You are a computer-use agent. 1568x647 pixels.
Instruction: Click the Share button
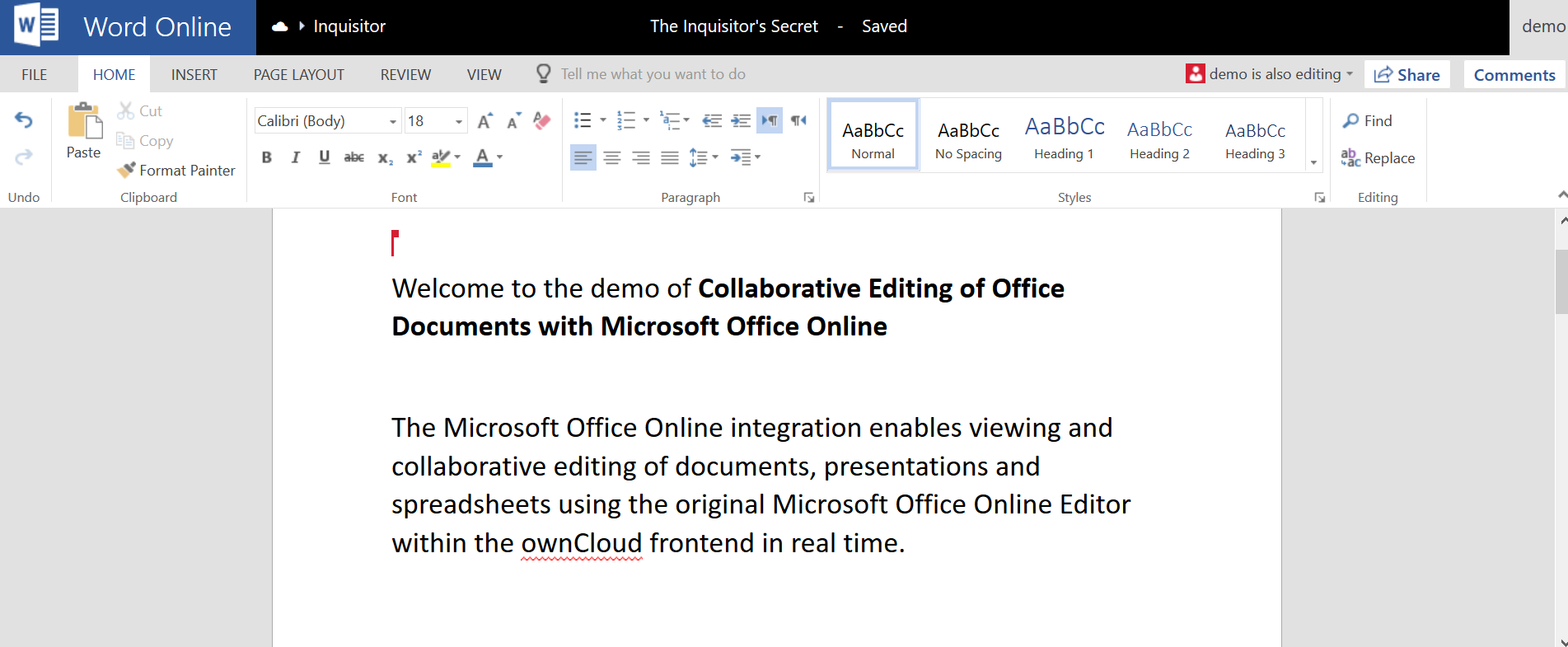click(1407, 74)
